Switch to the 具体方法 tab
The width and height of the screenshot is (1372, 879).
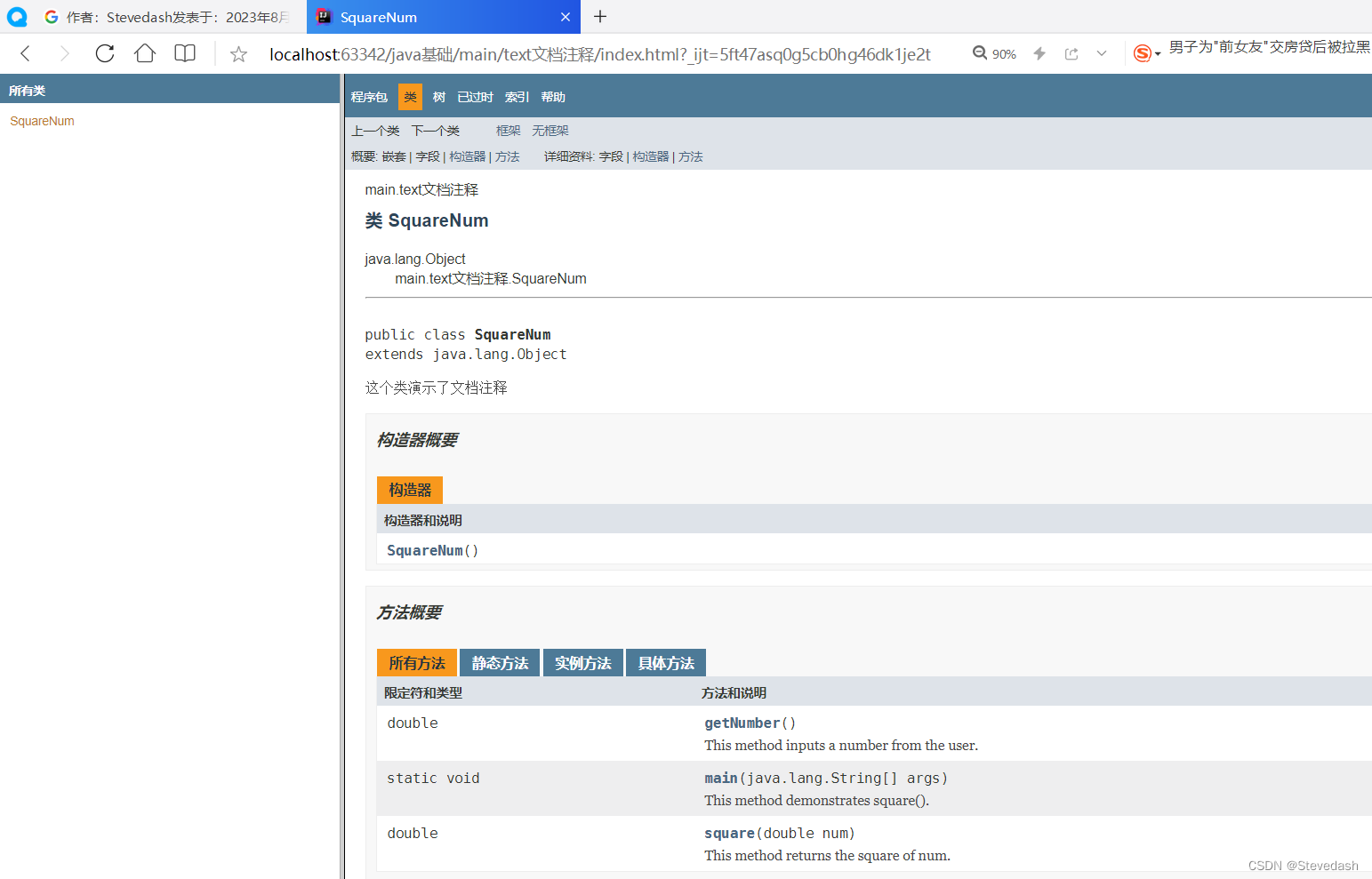click(666, 663)
